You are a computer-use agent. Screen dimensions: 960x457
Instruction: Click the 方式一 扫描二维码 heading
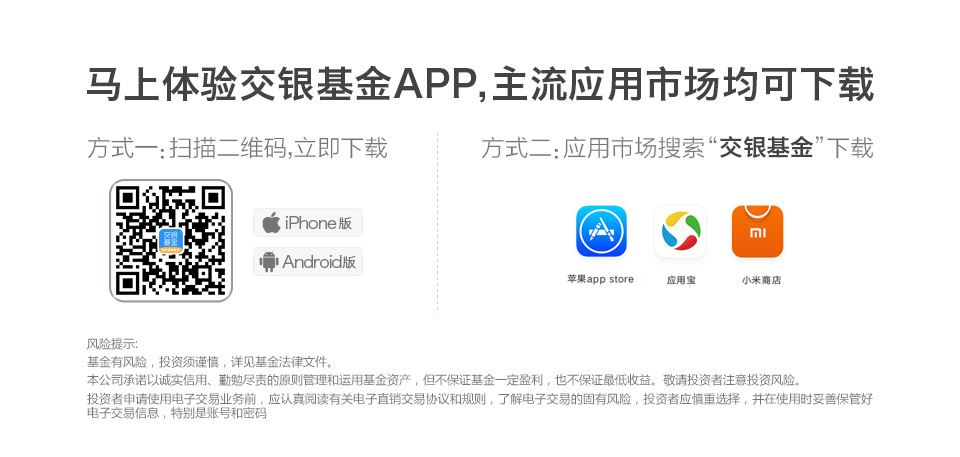237,148
